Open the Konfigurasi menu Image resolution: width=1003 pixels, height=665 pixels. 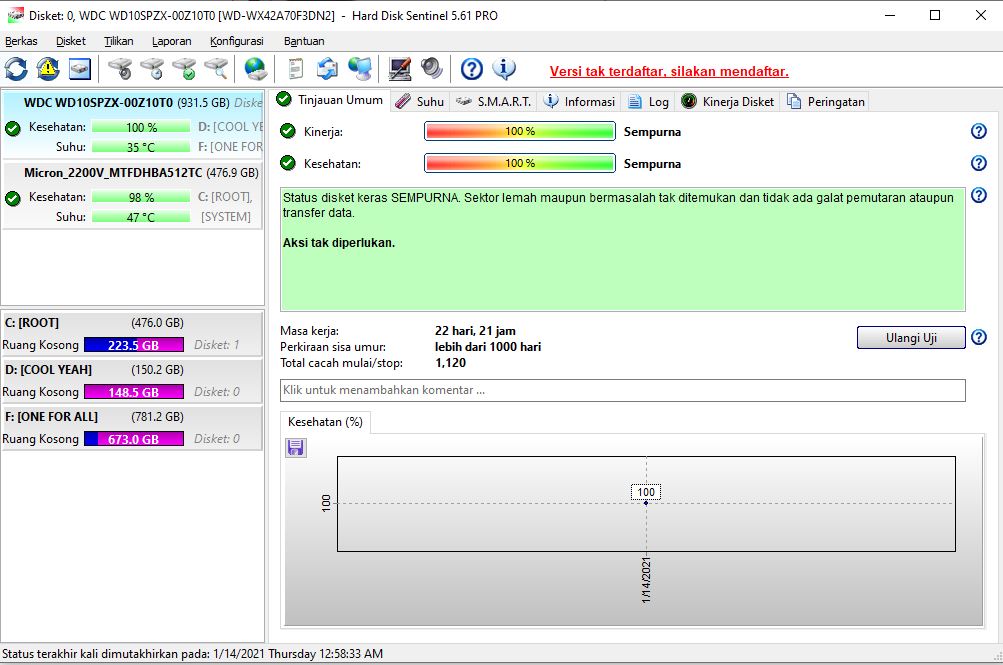tap(237, 41)
